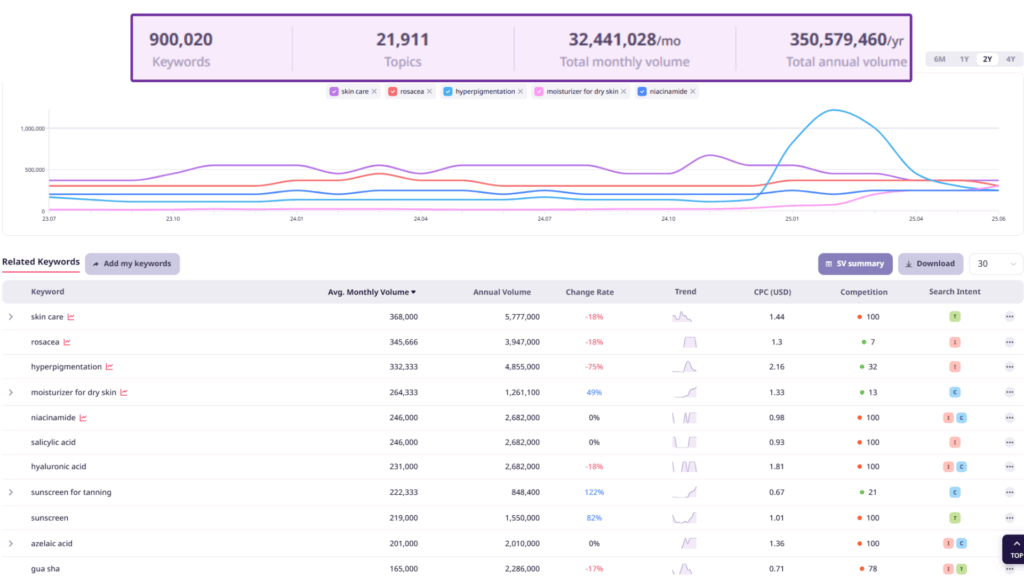Expand the sunscreen for tanning row
1024x576 pixels.
(11, 492)
